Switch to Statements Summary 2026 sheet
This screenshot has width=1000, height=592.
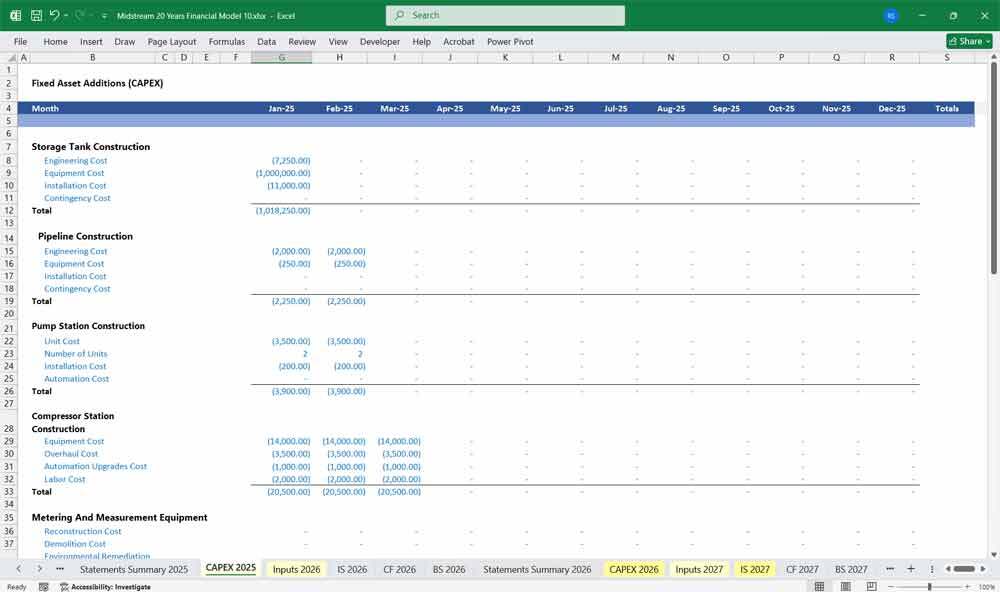click(537, 569)
